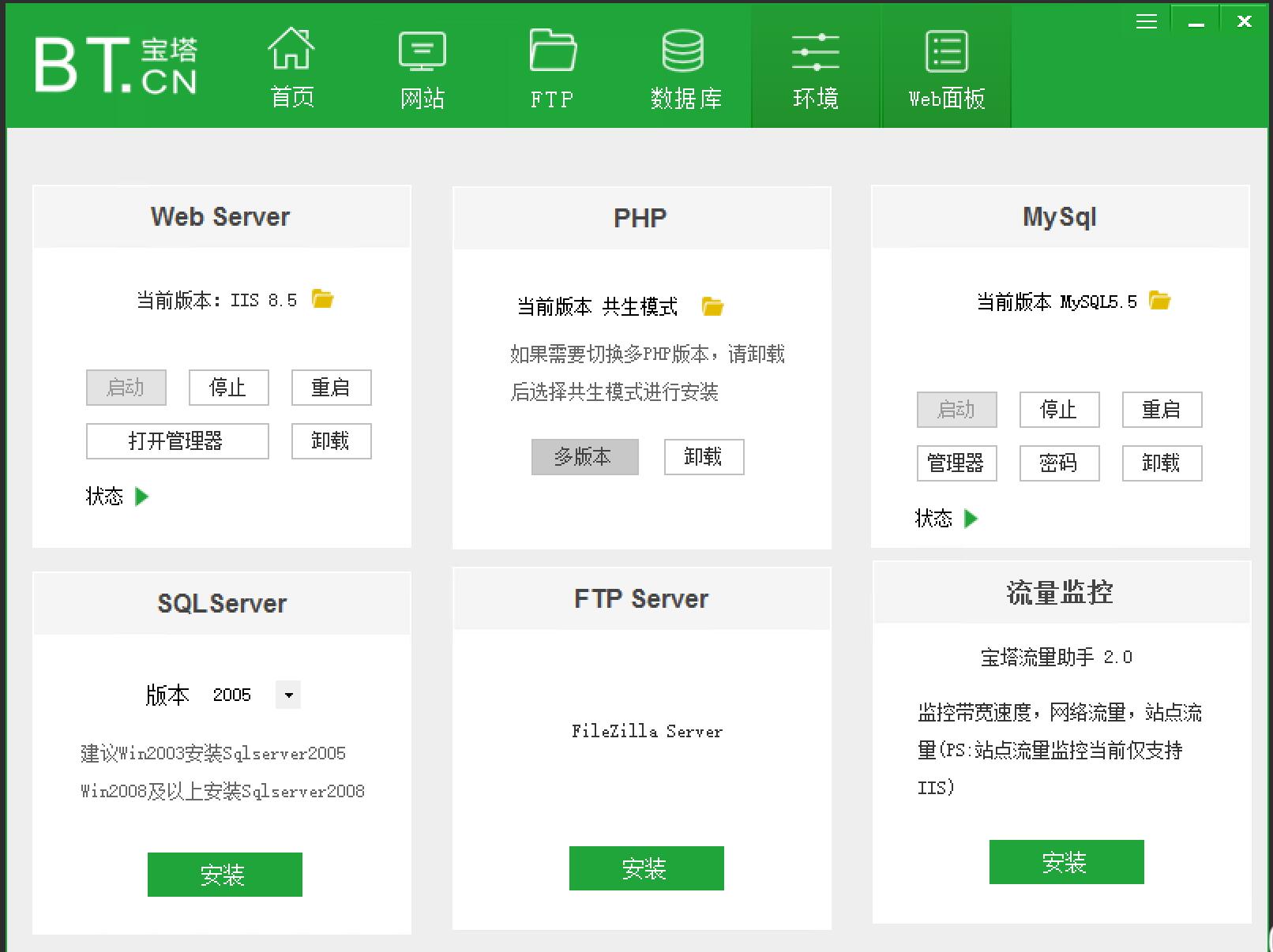Click the text 当前版本 共生模式
This screenshot has height=952, width=1273.
pos(597,307)
